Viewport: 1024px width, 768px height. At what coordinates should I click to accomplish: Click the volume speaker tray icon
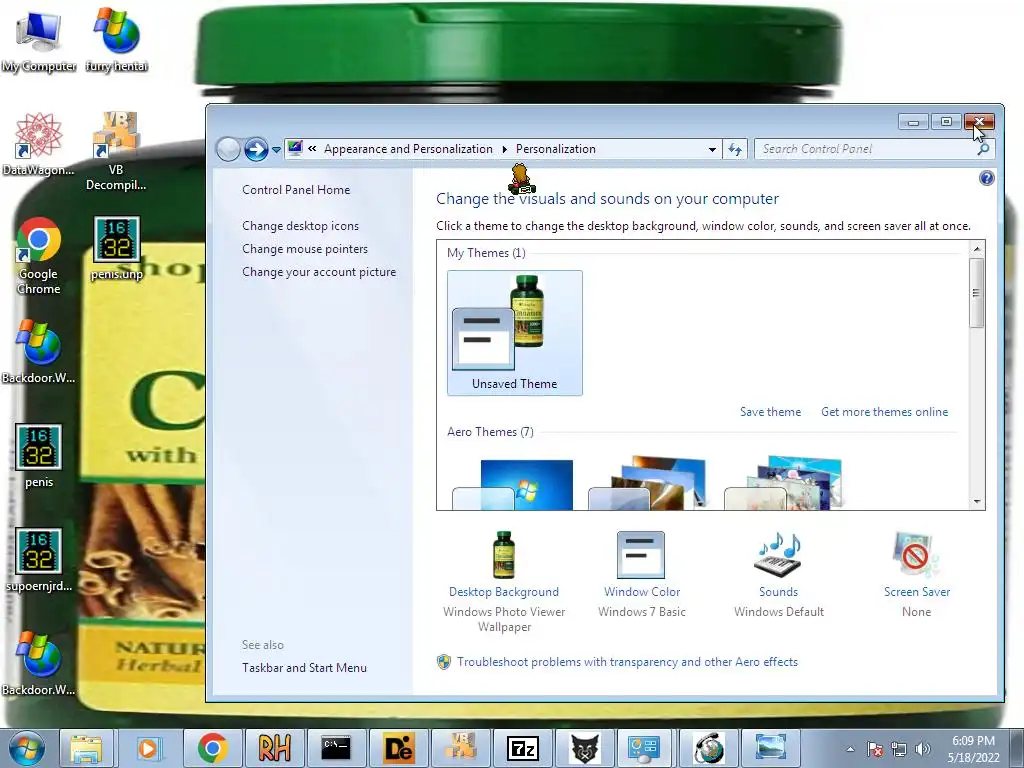tap(922, 749)
